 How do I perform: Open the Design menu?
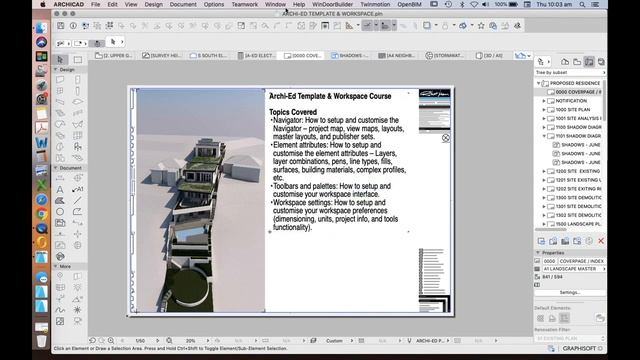coord(153,4)
